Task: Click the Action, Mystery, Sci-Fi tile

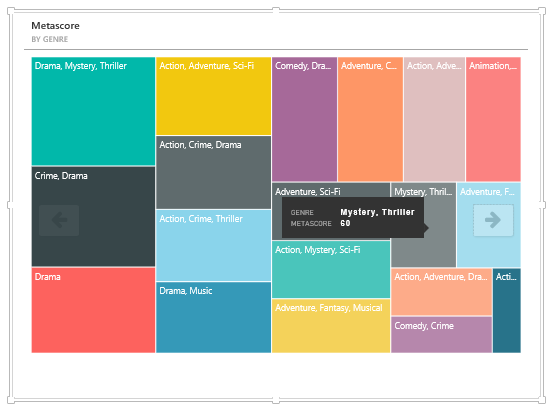Action: click(x=331, y=270)
